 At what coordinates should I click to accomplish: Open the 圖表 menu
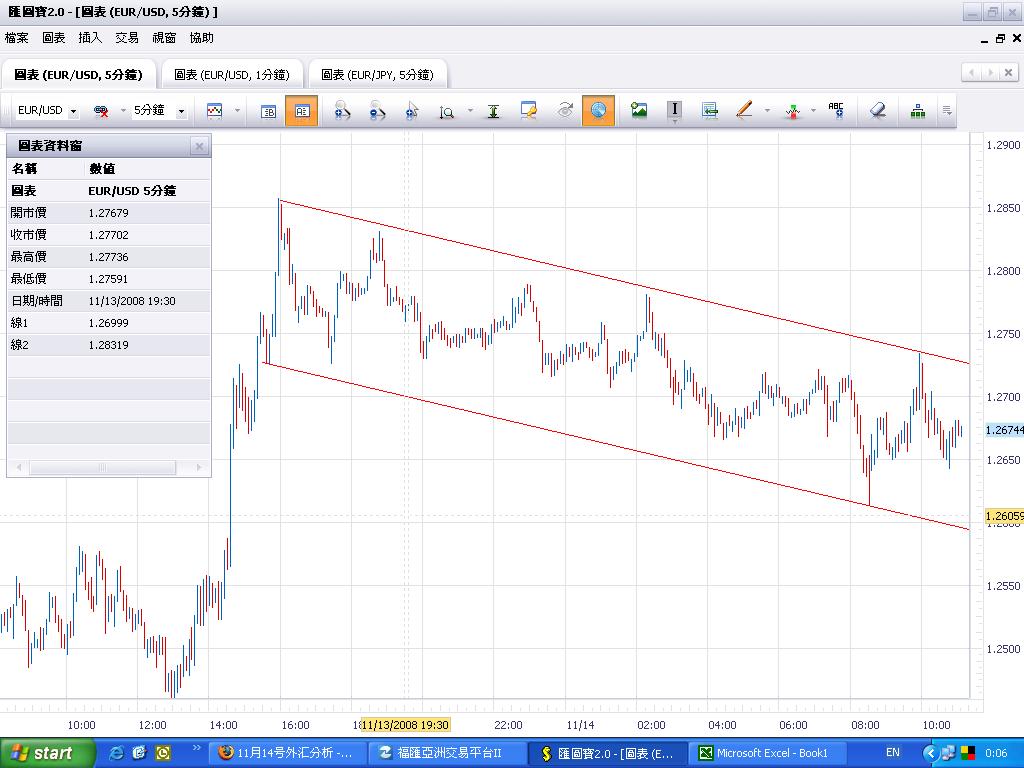(x=54, y=38)
